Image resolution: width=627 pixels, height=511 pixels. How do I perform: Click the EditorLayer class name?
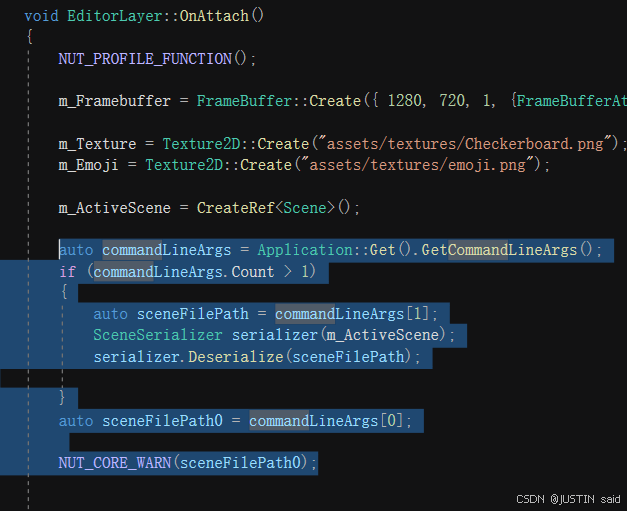(110, 16)
